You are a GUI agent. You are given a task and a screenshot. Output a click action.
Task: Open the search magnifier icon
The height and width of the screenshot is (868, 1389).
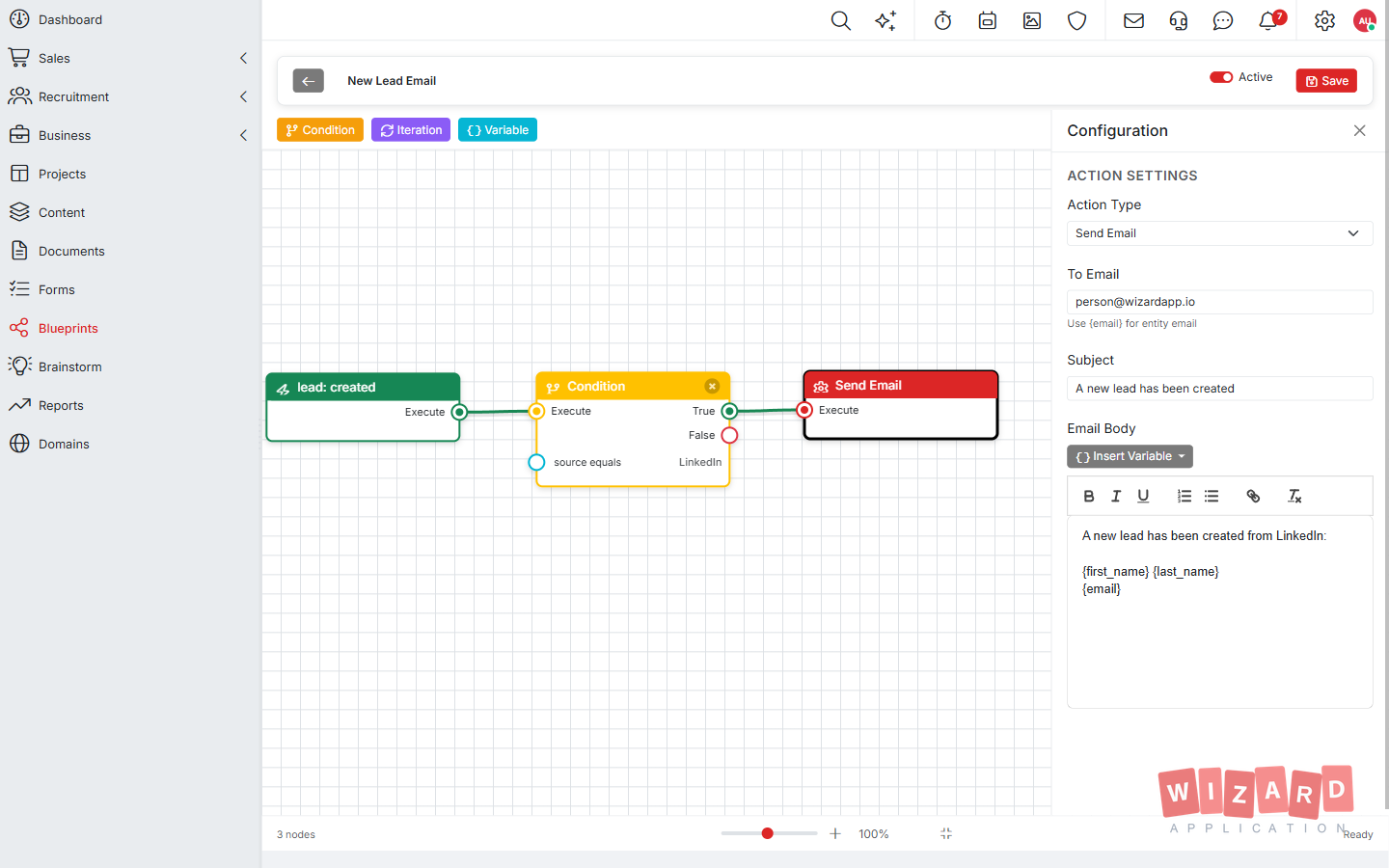click(x=840, y=20)
